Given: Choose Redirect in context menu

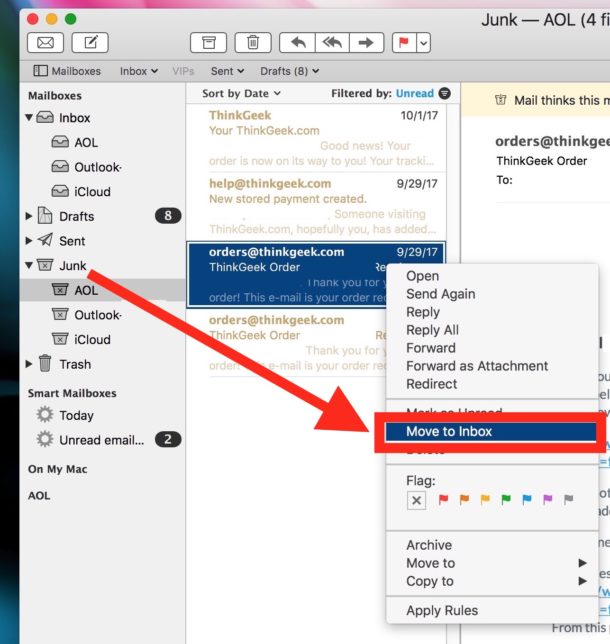Looking at the screenshot, I should [x=492, y=384].
